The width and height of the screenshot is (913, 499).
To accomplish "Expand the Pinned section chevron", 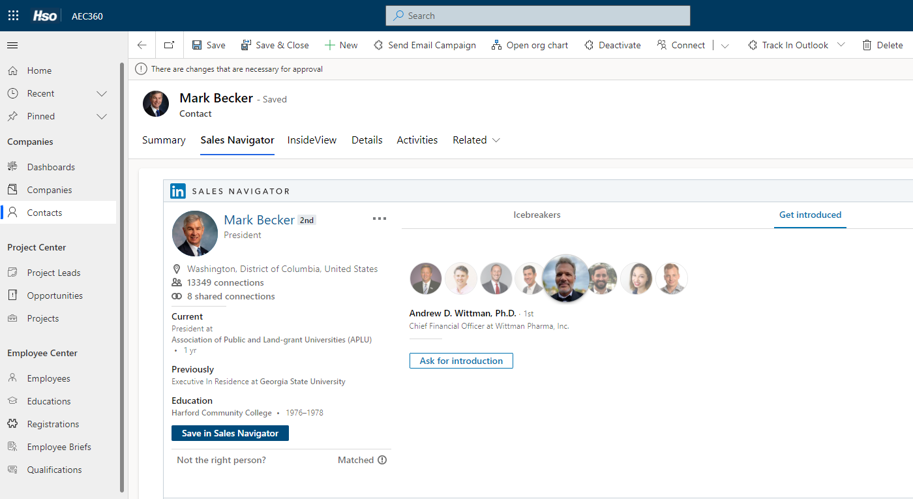I will point(102,116).
